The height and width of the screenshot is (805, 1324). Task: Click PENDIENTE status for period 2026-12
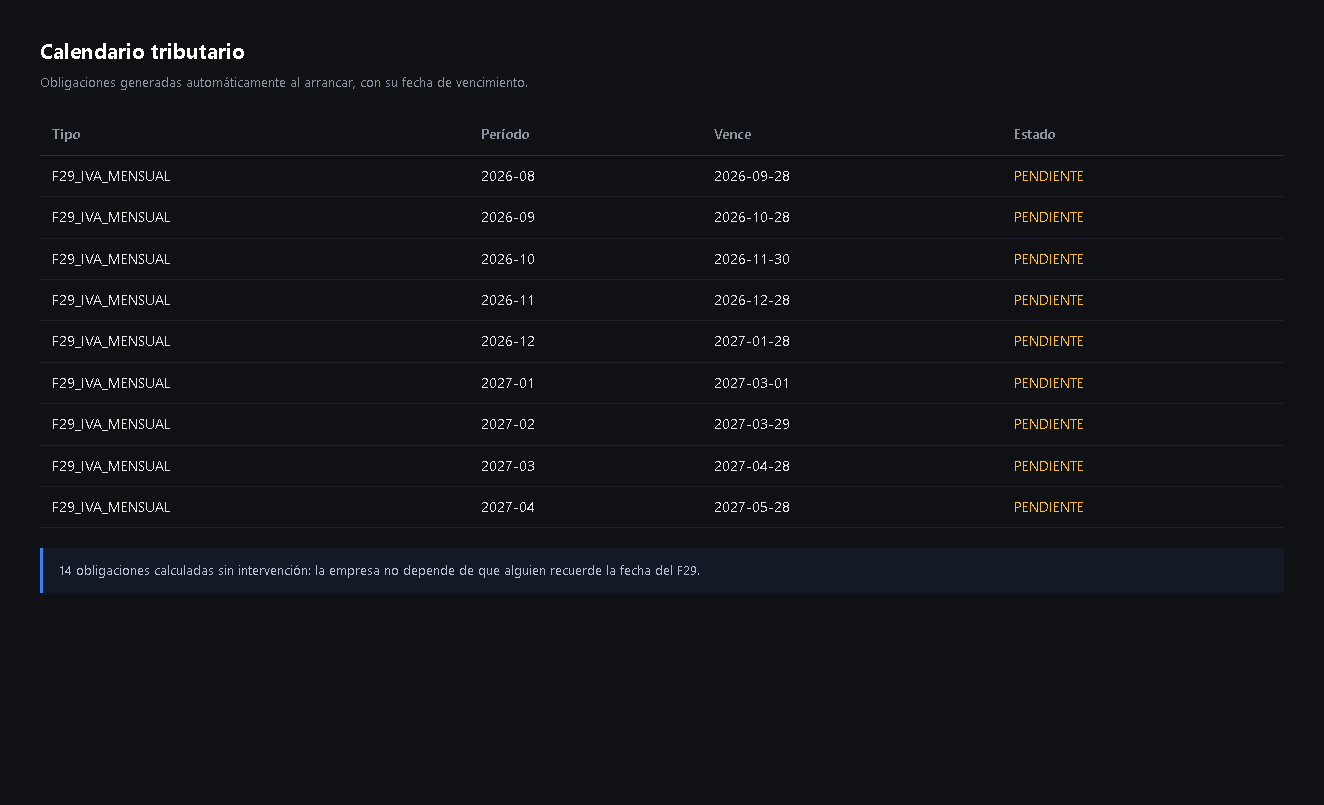pyautogui.click(x=1049, y=341)
